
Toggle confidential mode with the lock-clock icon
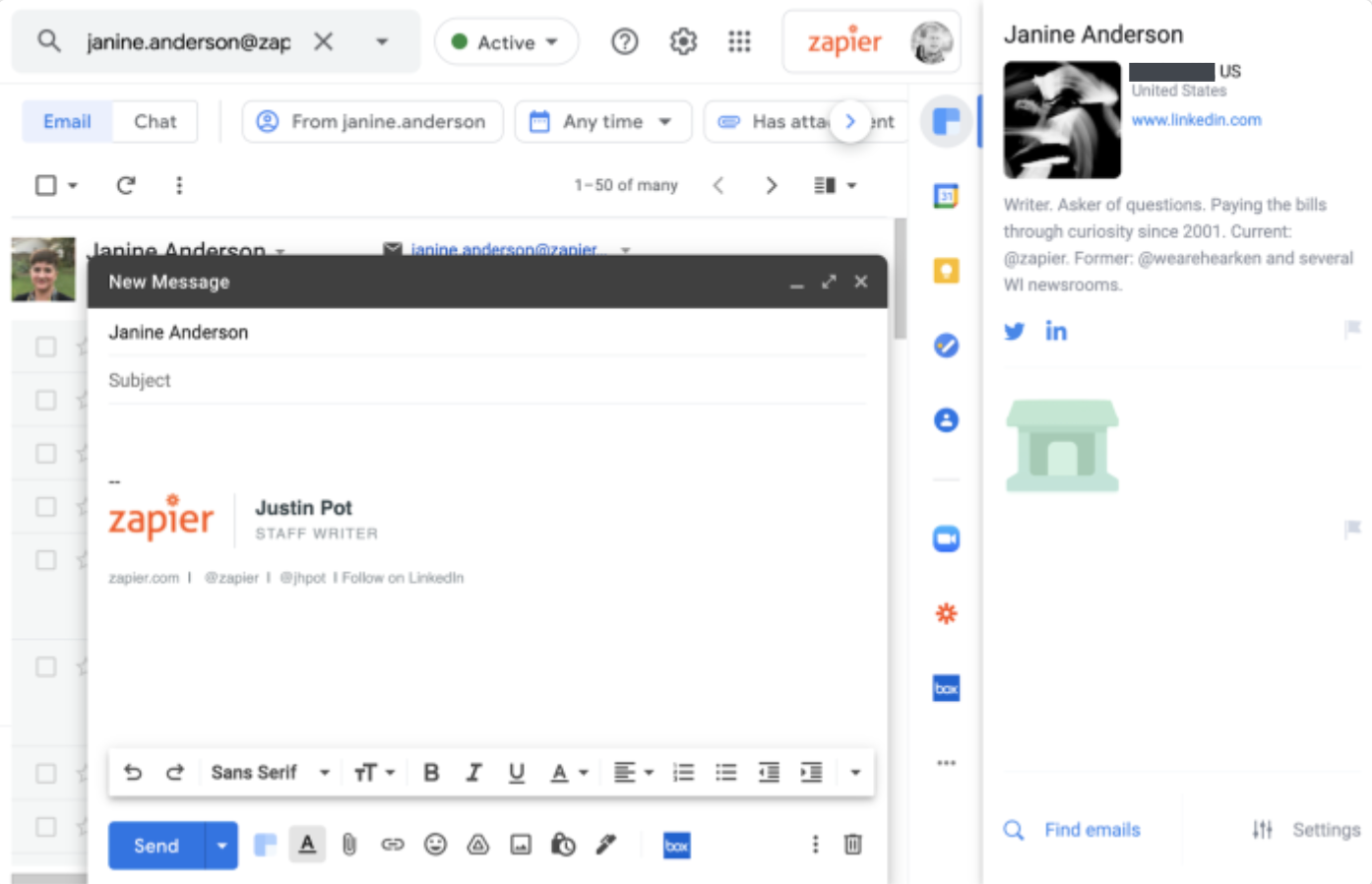point(563,845)
